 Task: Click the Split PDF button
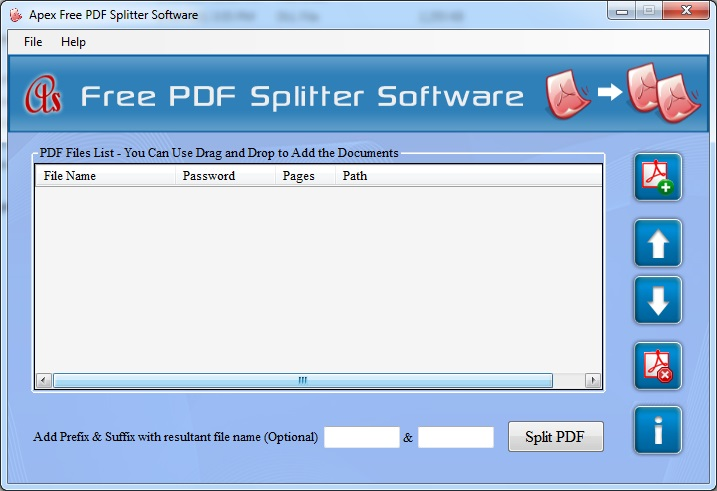(x=556, y=437)
